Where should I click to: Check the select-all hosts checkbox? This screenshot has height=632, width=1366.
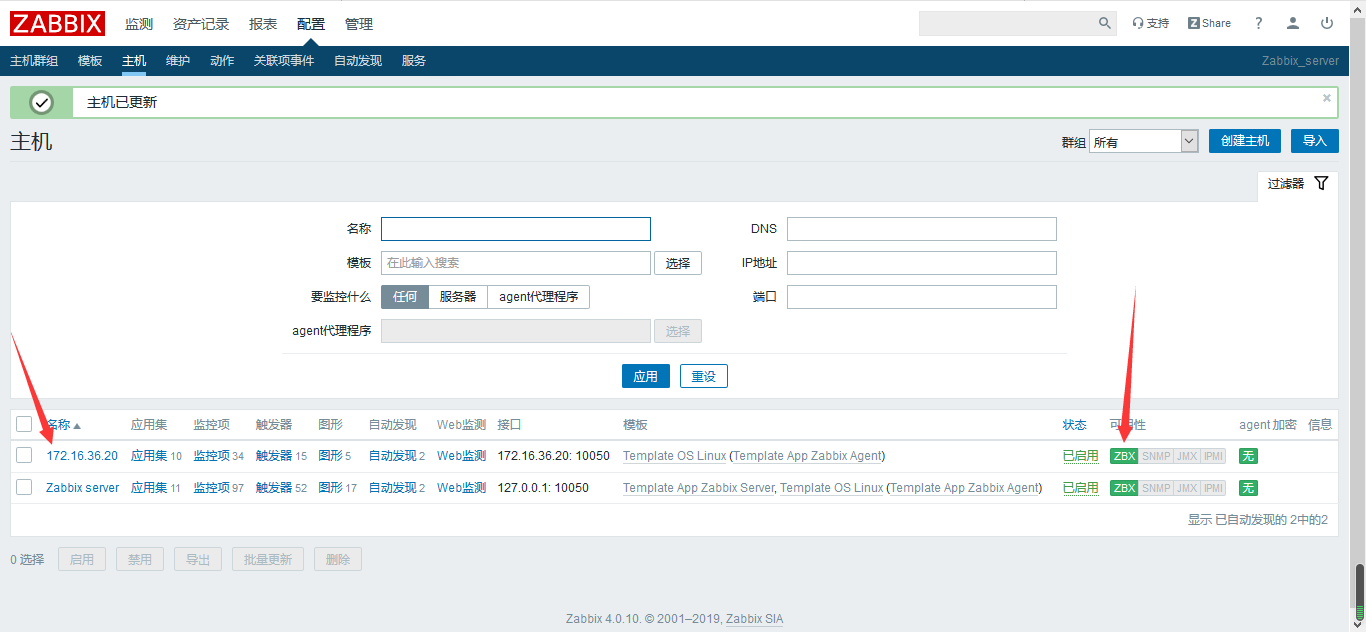(x=24, y=424)
